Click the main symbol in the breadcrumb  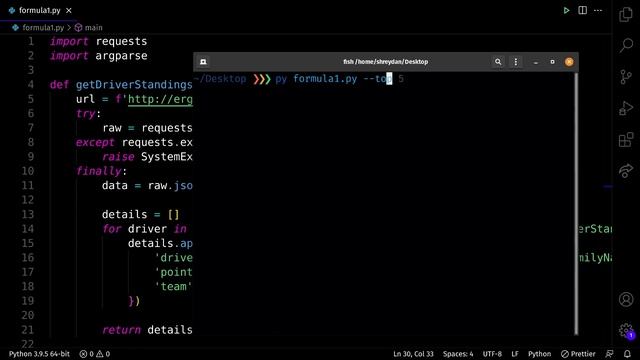[93, 27]
